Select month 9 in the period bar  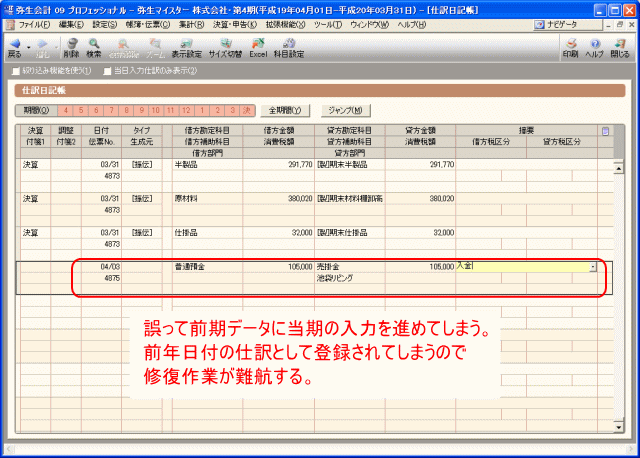[x=141, y=111]
